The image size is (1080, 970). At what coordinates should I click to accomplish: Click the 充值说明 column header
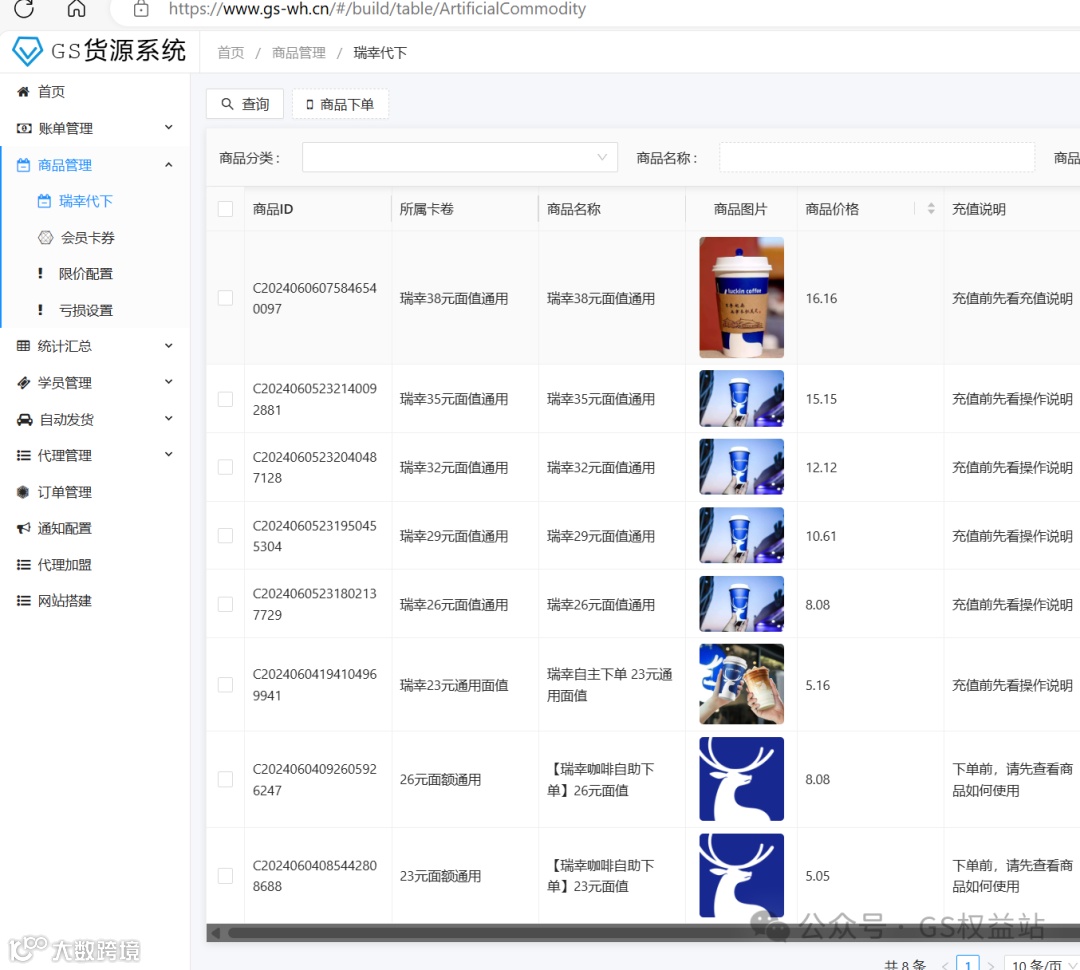coord(979,209)
